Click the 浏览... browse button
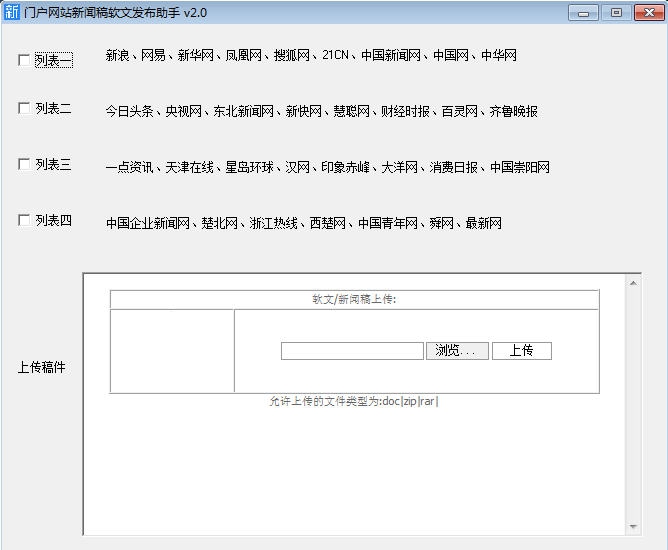Viewport: 668px width, 550px height. coord(457,351)
